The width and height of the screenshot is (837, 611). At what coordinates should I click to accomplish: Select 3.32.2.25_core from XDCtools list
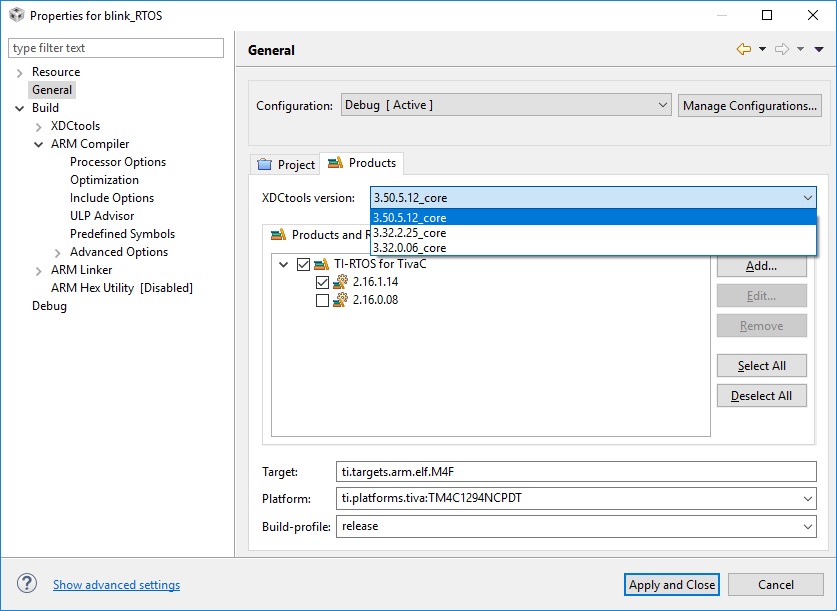pos(410,233)
